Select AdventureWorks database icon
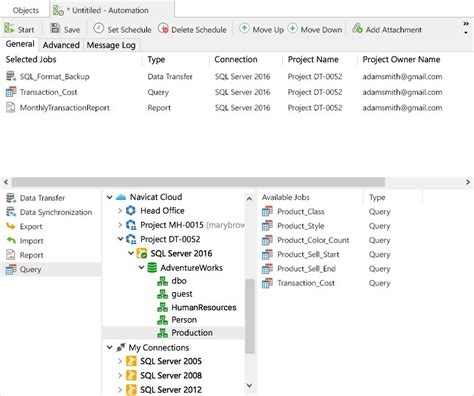Screen dimensions: 474x396 152,267
